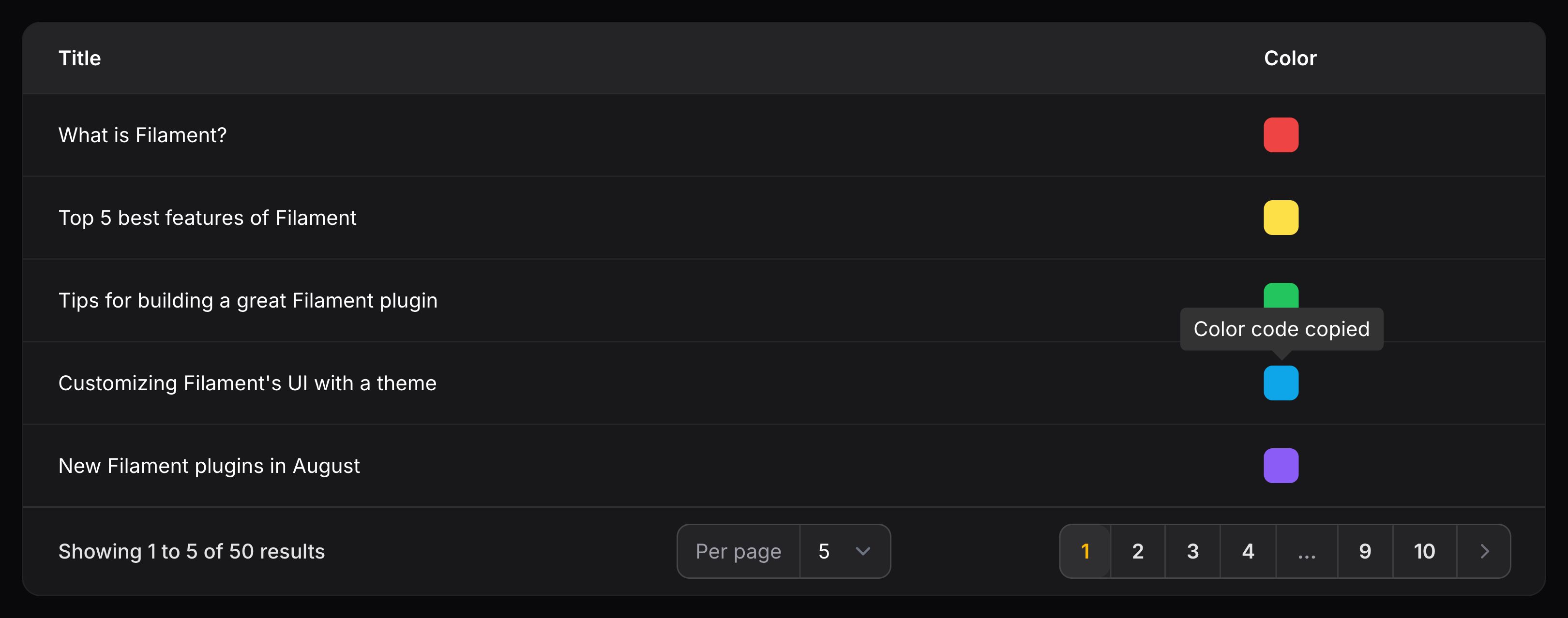Copy the purple color swatch code
The width and height of the screenshot is (1568, 618).
pos(1281,466)
